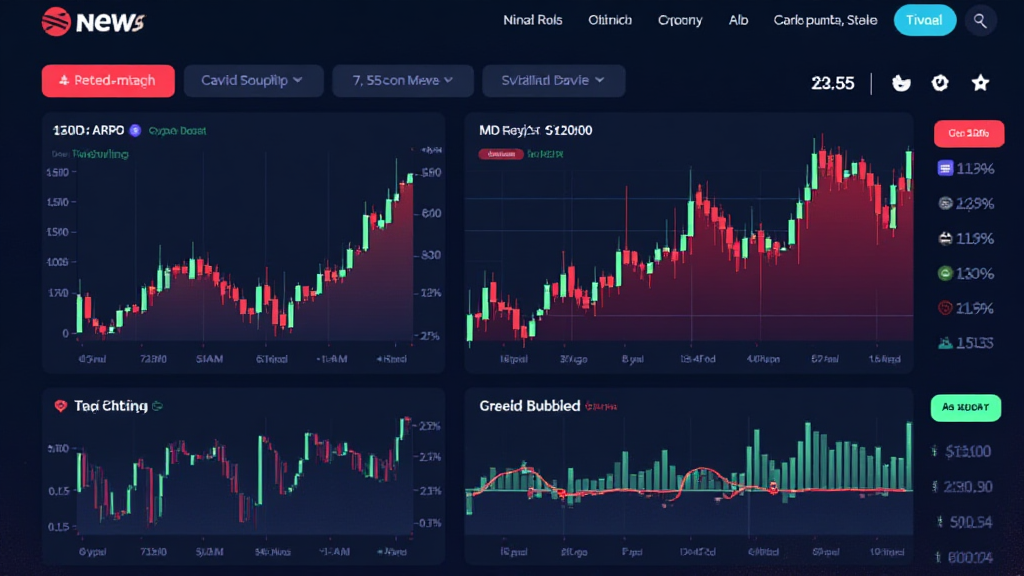Viewport: 1024px width, 576px height.
Task: Click the round badge icon left of star
Action: 940,83
